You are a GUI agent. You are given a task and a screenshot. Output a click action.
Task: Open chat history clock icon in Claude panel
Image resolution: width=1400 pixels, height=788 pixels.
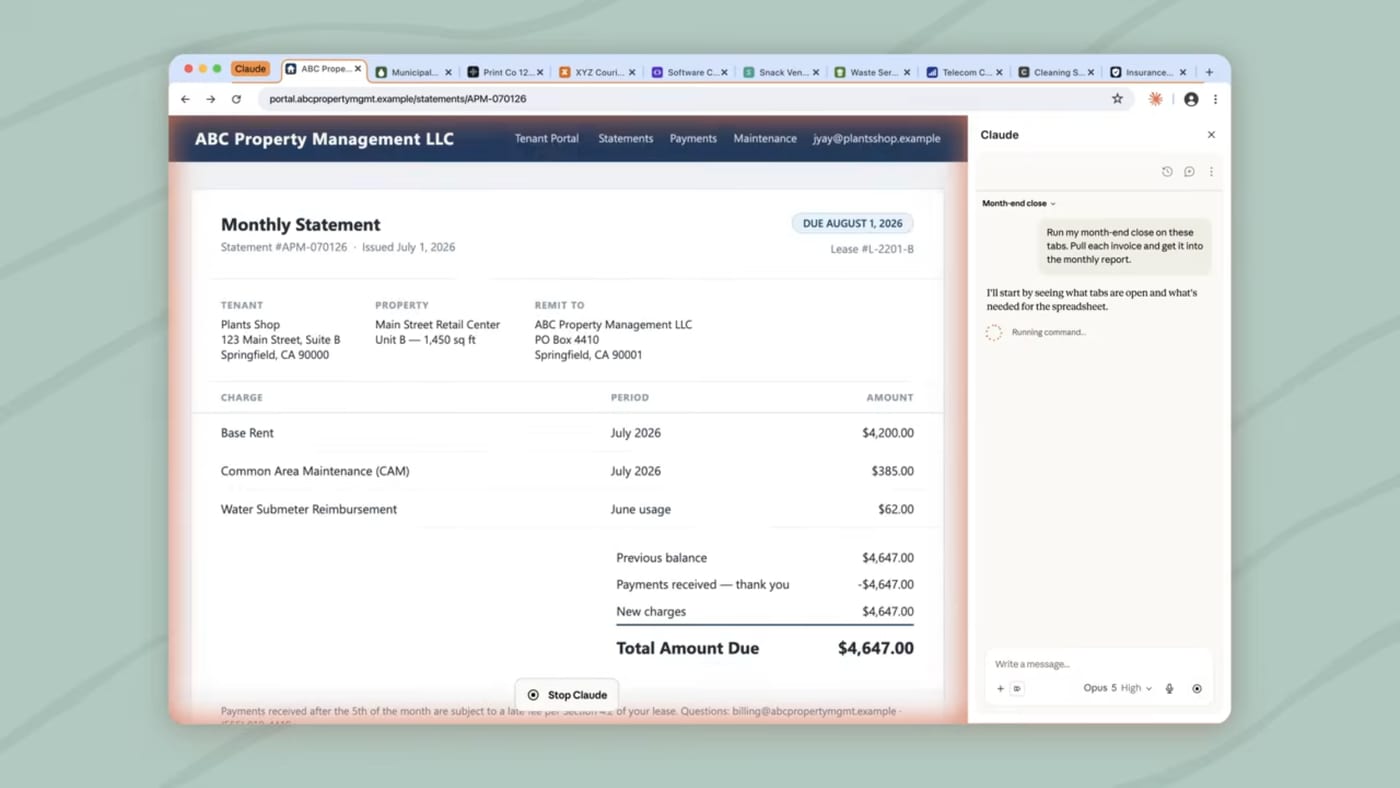[1167, 172]
